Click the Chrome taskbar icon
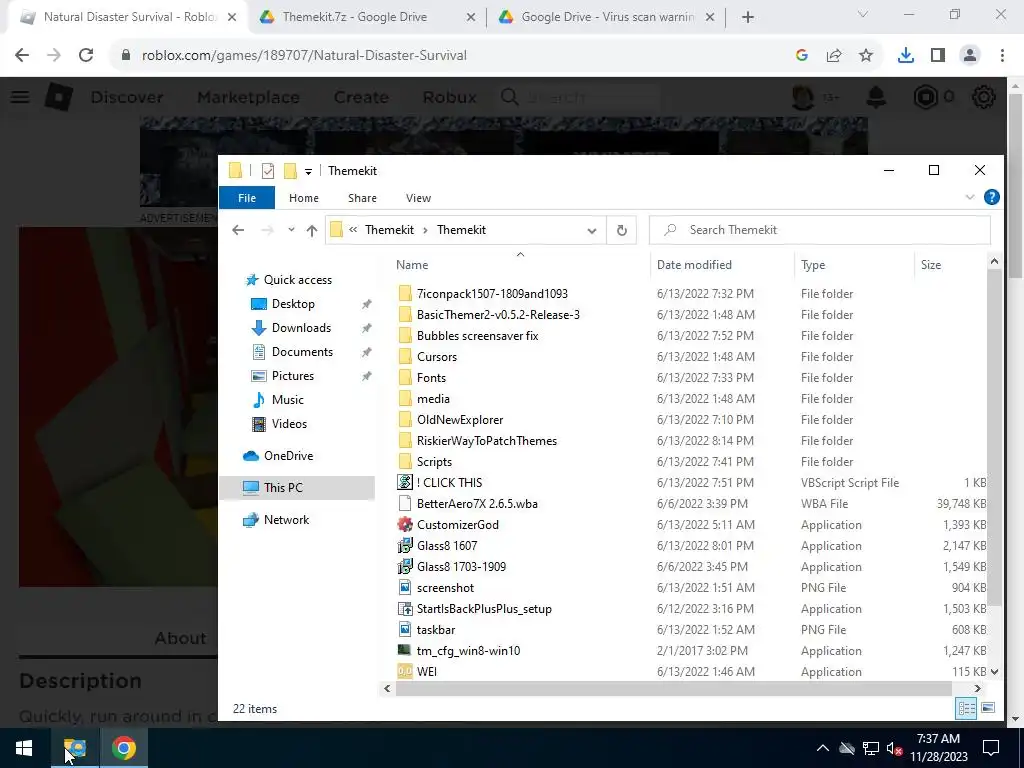The image size is (1024, 768). pos(123,748)
